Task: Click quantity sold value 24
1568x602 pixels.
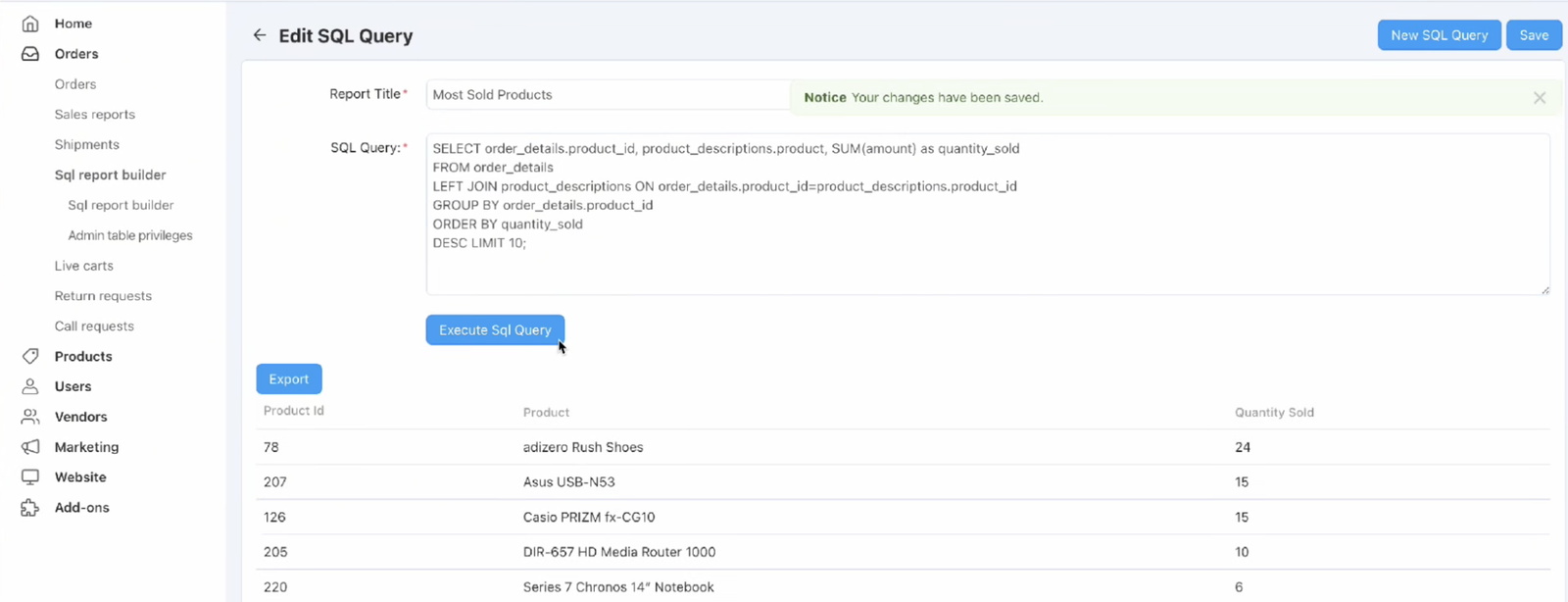Action: click(1243, 447)
